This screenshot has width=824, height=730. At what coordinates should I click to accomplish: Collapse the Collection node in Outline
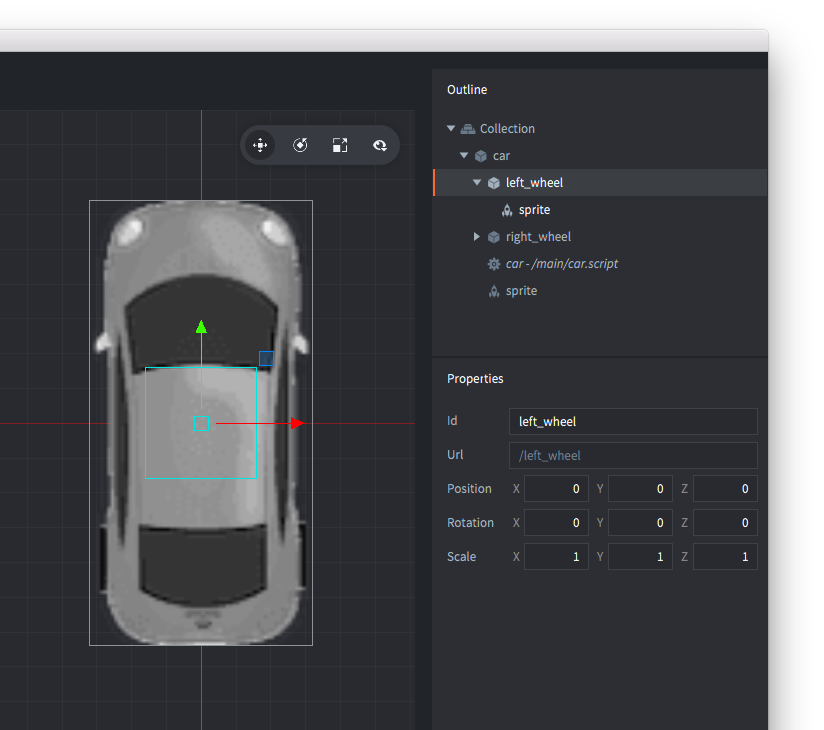(451, 129)
